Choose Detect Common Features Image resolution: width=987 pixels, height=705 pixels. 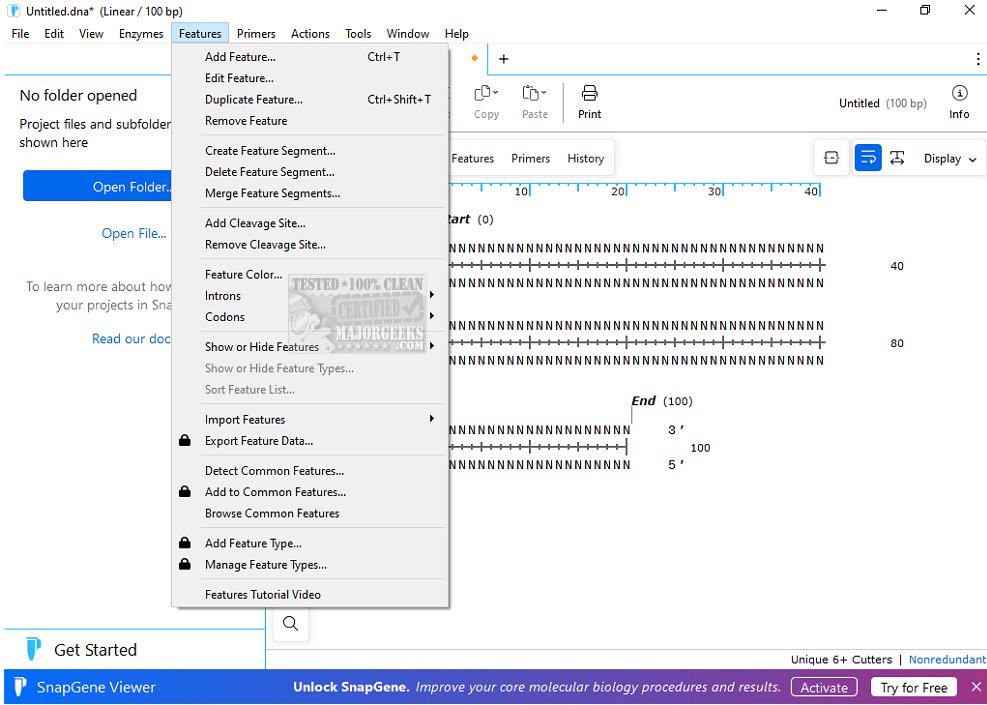[x=310, y=470]
